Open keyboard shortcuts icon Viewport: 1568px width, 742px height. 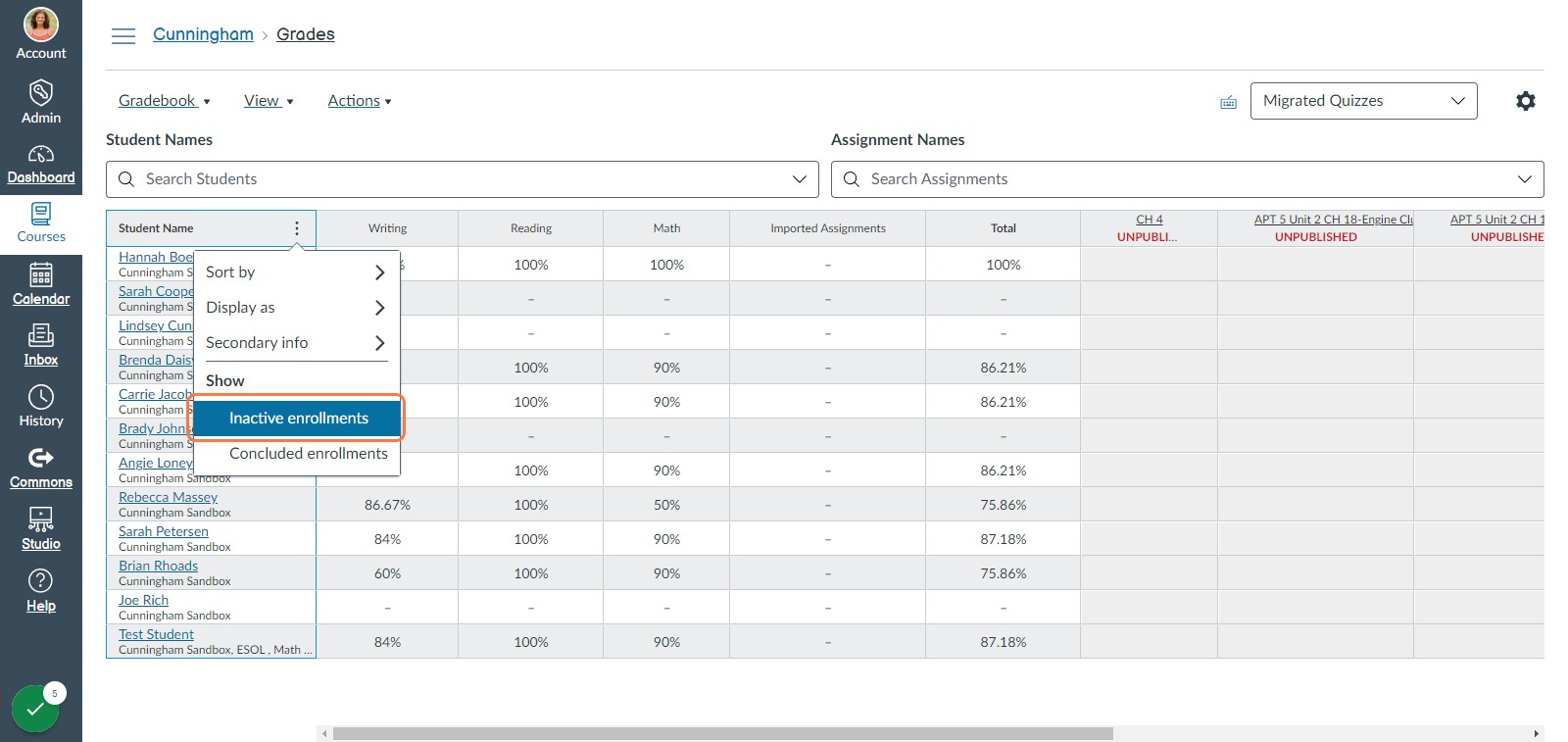(1228, 102)
